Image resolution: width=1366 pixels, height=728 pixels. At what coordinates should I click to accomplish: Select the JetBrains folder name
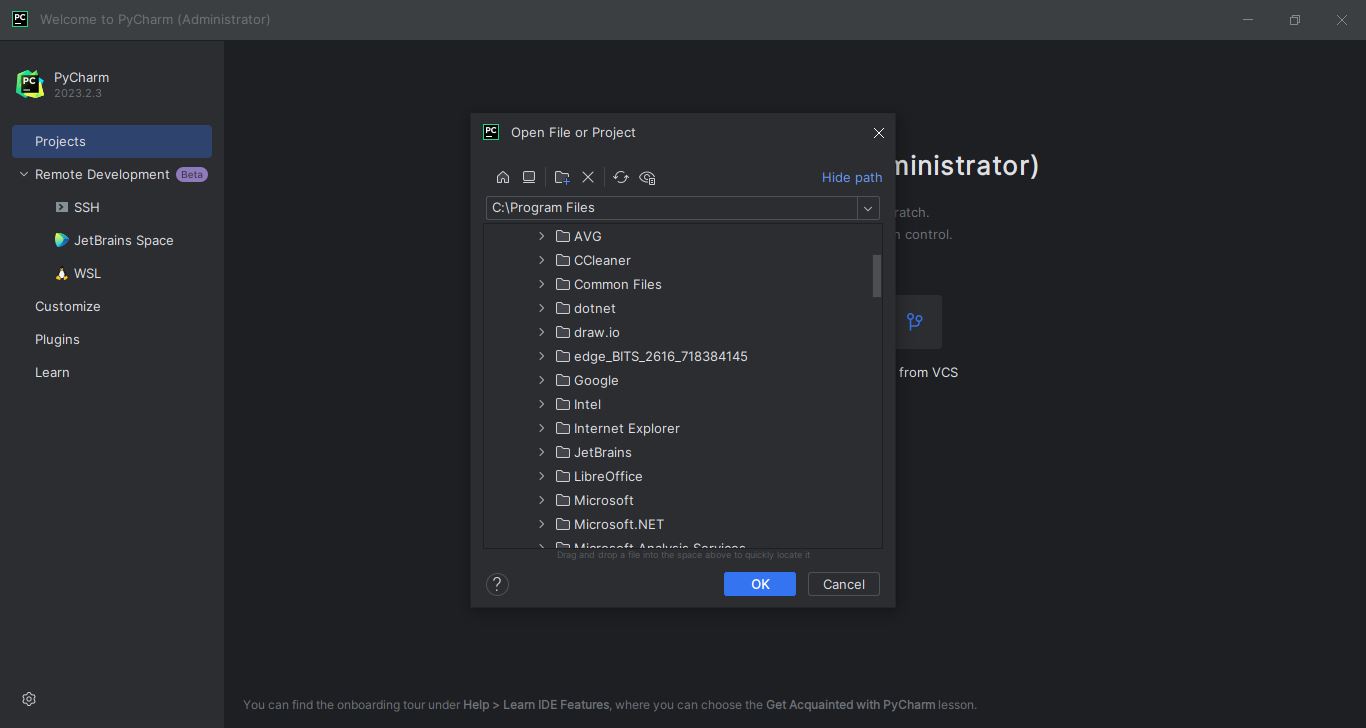click(603, 452)
